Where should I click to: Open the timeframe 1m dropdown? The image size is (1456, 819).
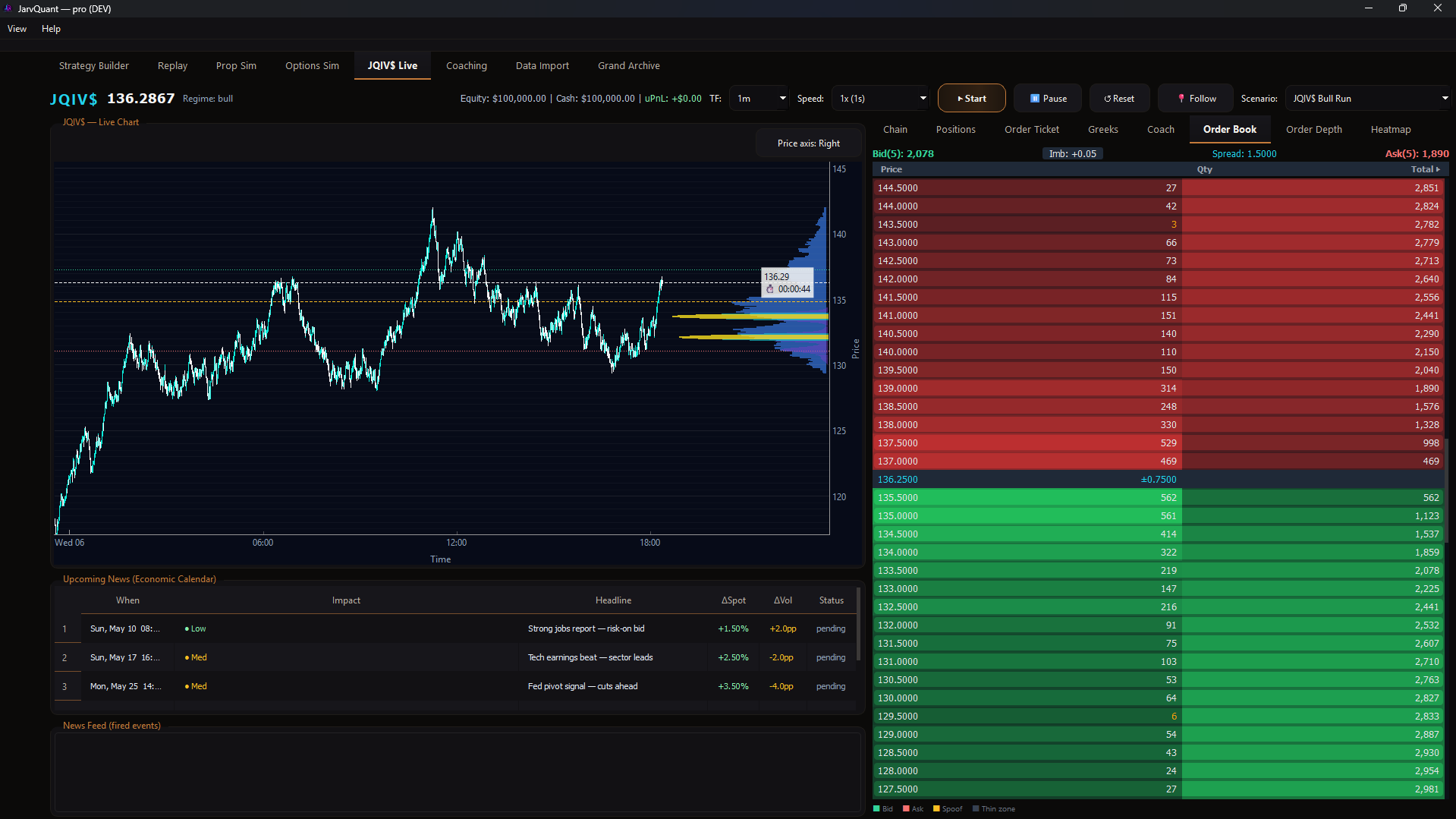tap(759, 99)
